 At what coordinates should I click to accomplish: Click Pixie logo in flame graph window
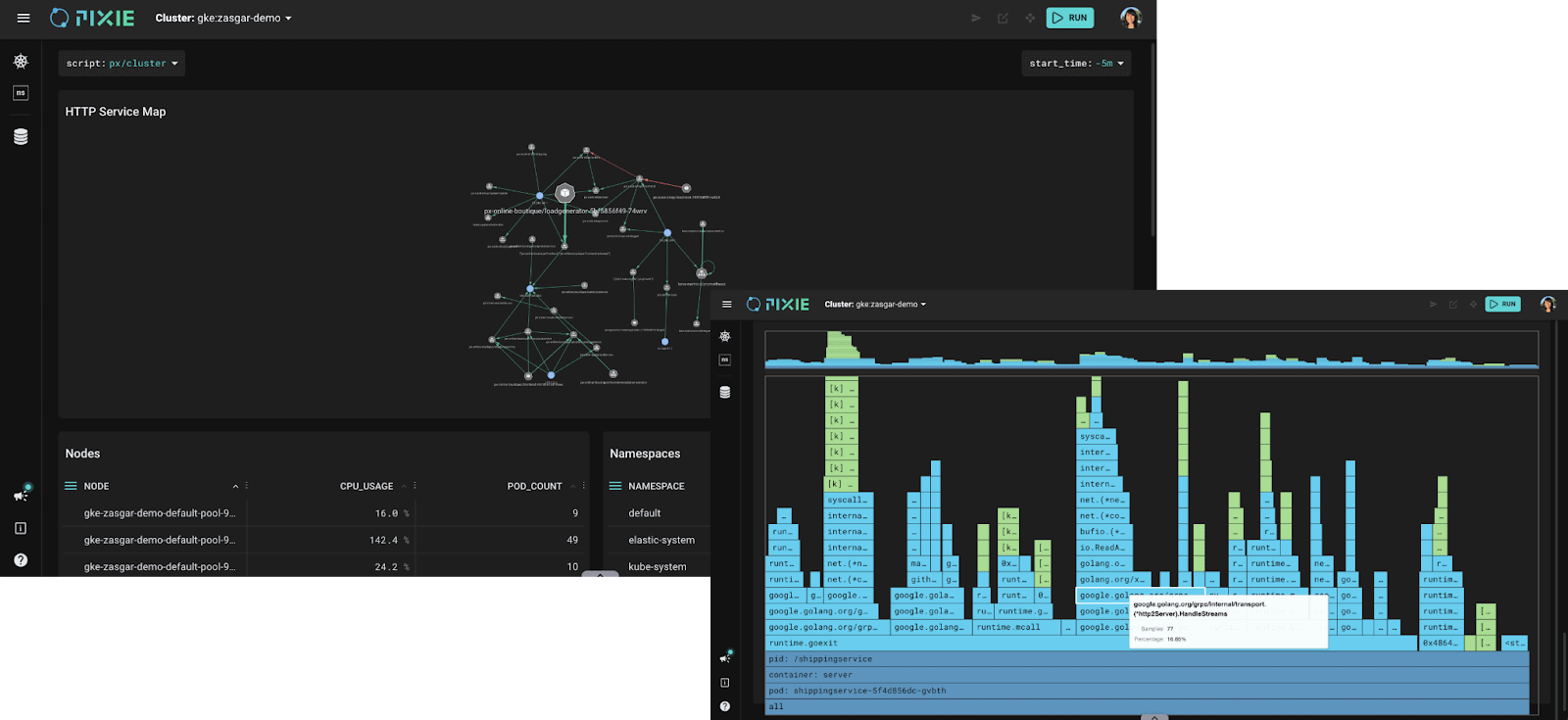click(x=778, y=304)
